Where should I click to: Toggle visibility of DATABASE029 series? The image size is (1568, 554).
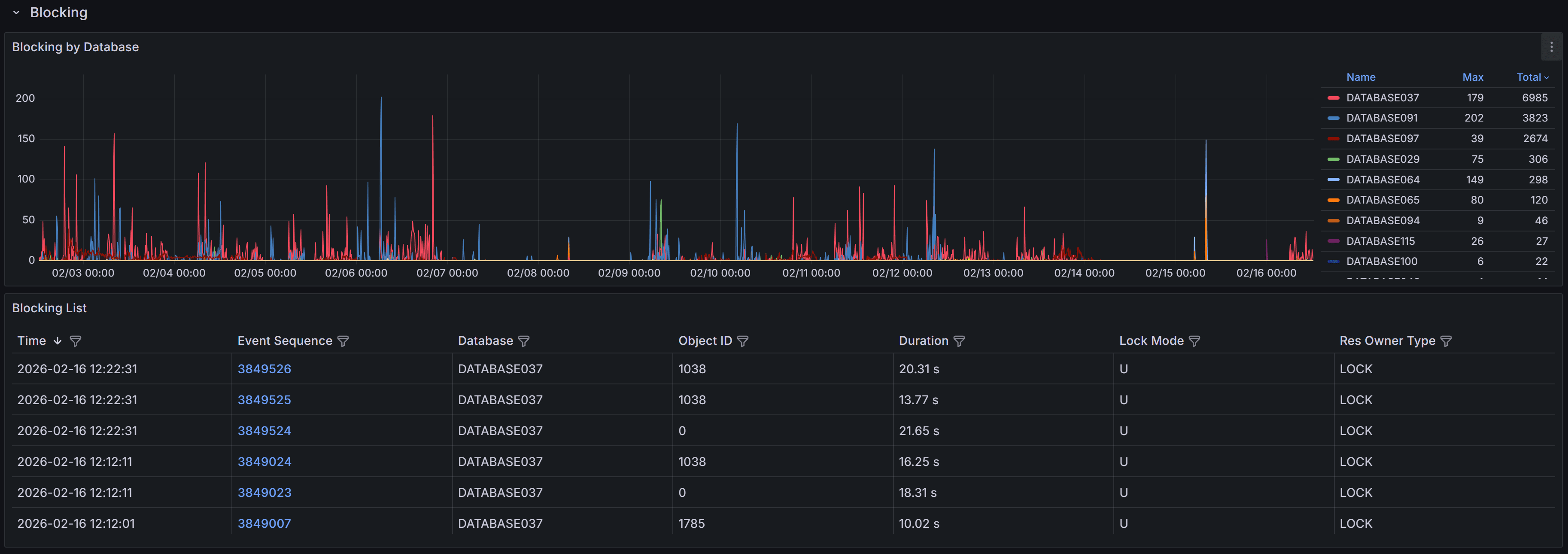point(1383,159)
